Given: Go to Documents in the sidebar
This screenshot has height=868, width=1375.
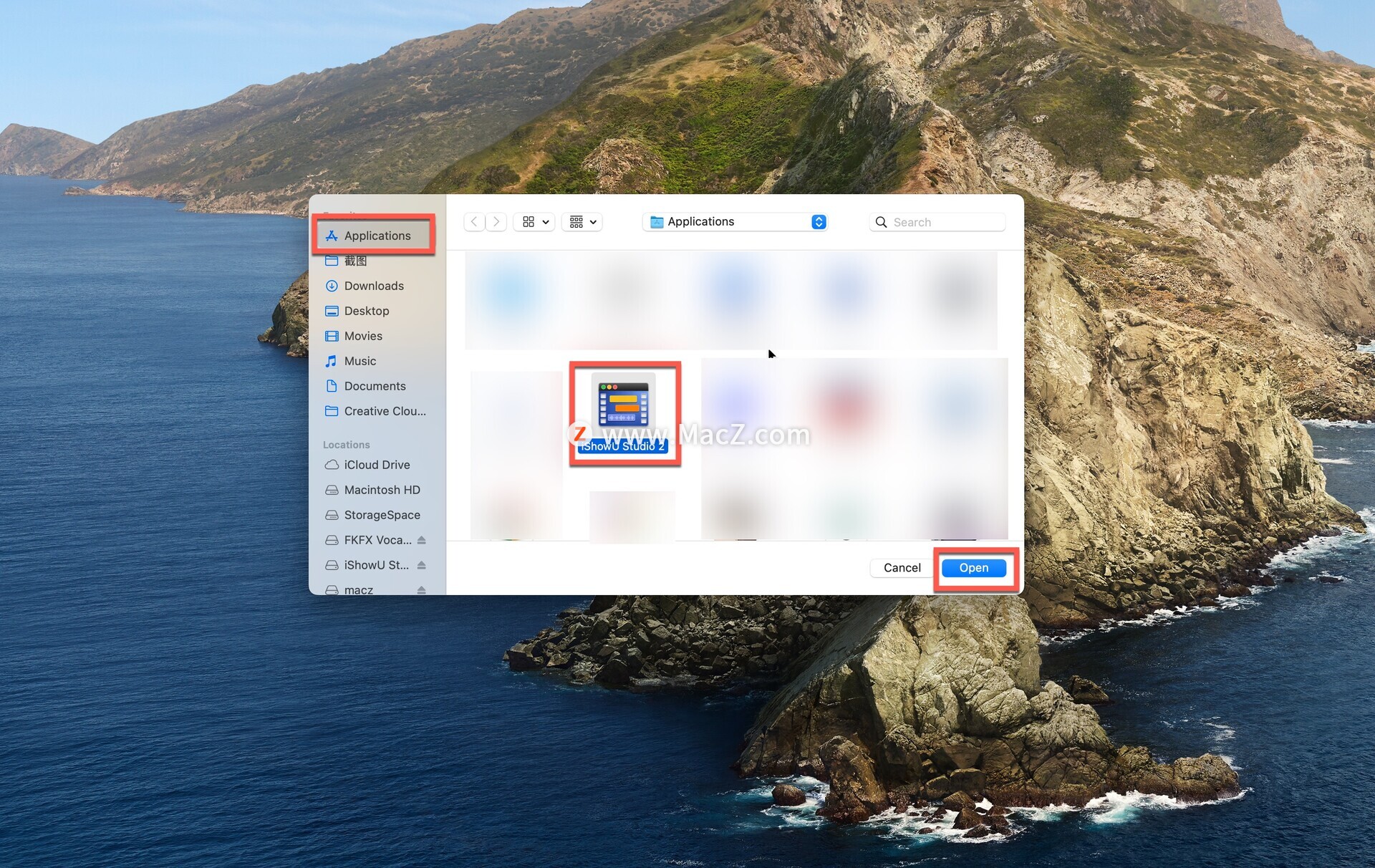Looking at the screenshot, I should [x=374, y=386].
